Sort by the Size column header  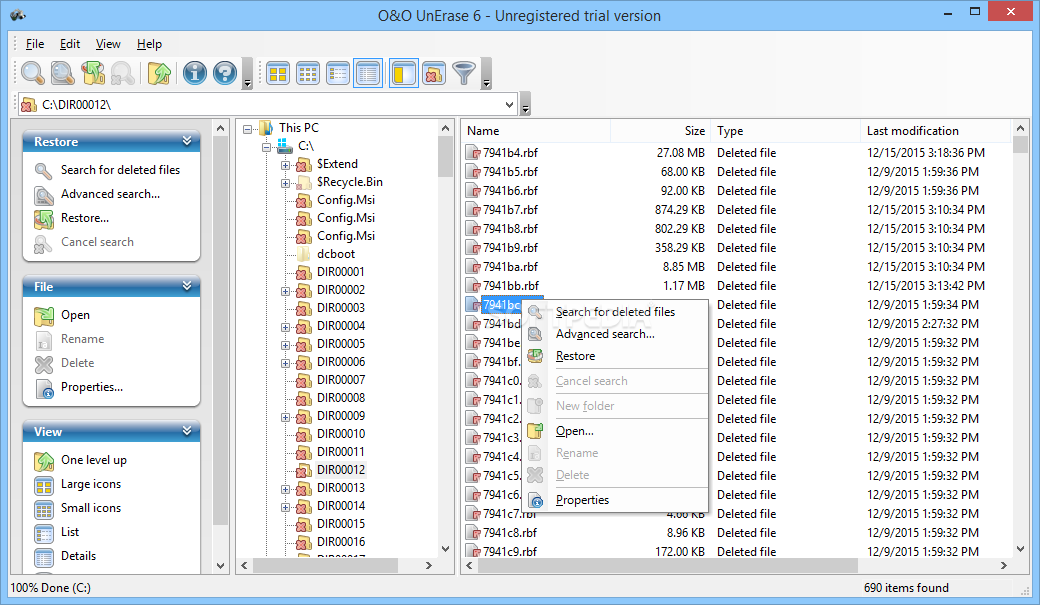tap(661, 131)
